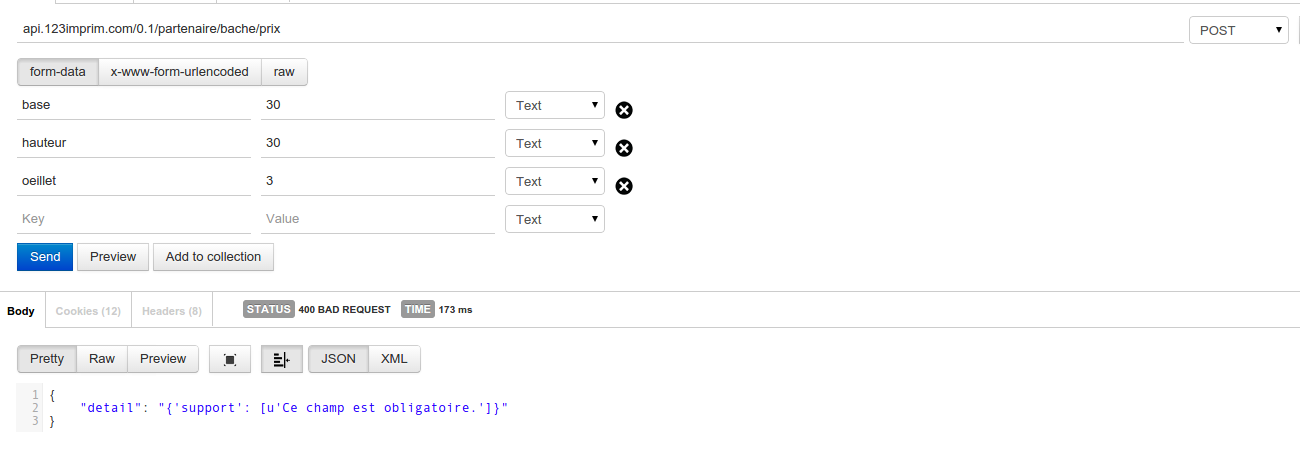This screenshot has width=1300, height=453.
Task: Remove the hauteur parameter row
Action: (623, 148)
